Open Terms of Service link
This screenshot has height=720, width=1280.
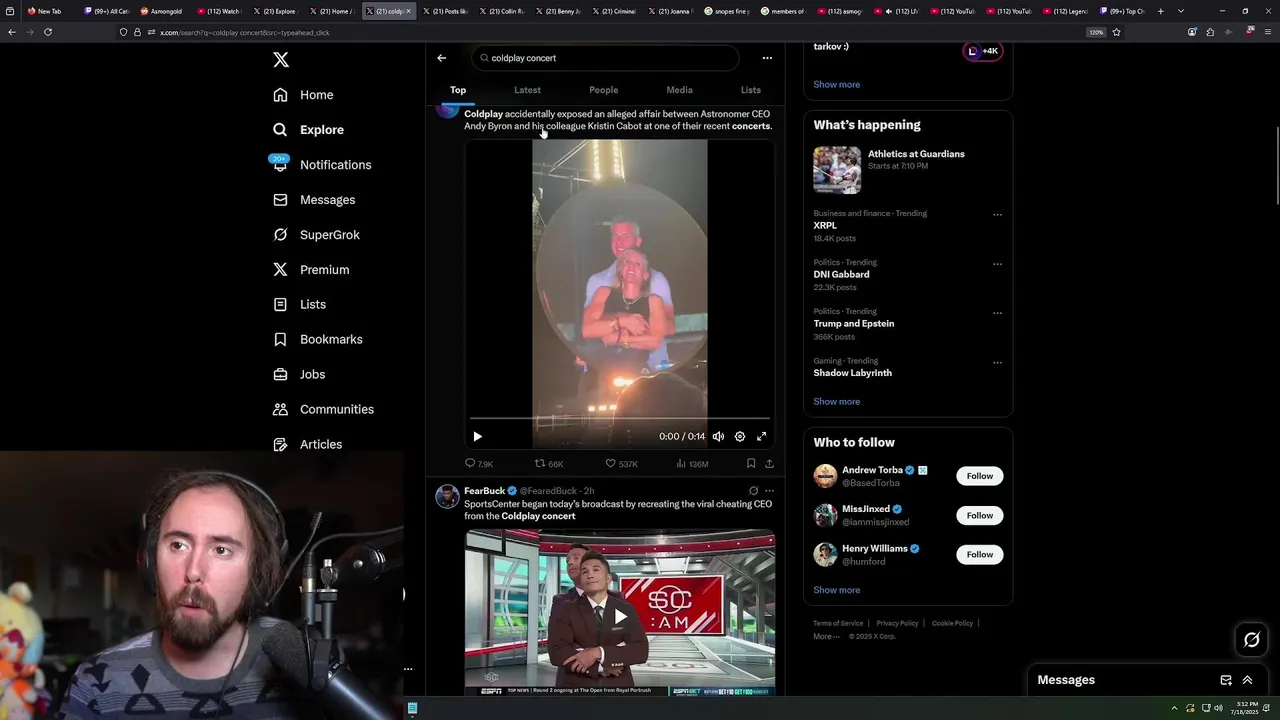(838, 623)
